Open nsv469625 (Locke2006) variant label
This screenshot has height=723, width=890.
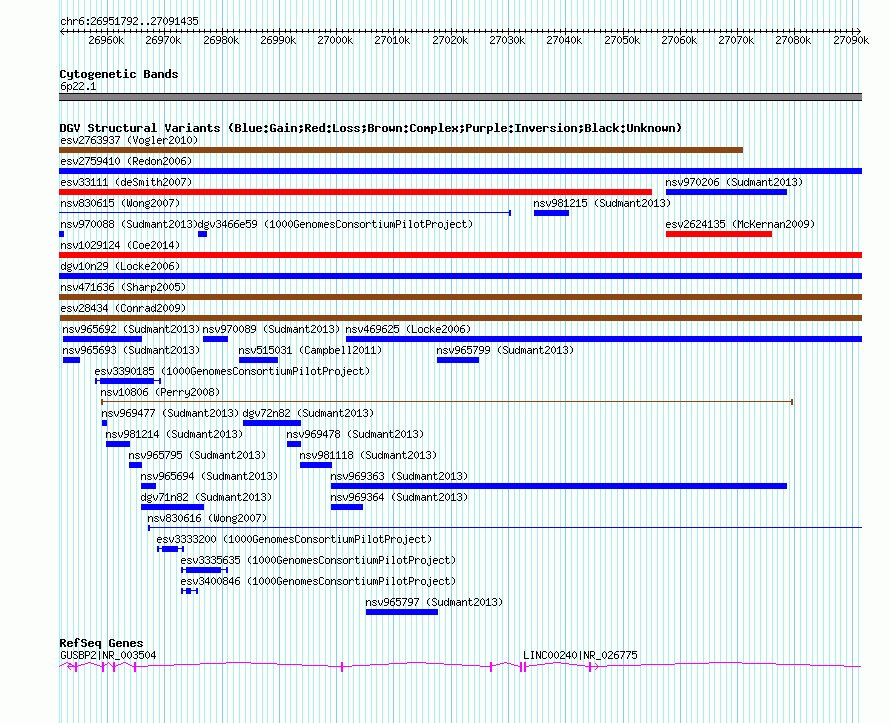[x=408, y=329]
